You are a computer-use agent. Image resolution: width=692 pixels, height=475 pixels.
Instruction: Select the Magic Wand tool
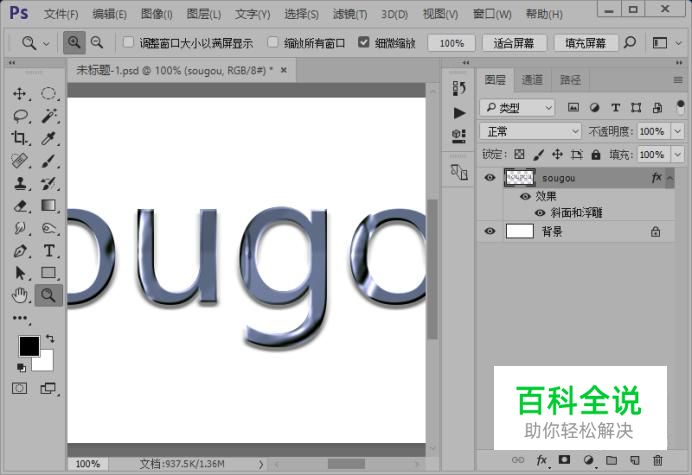click(x=48, y=116)
